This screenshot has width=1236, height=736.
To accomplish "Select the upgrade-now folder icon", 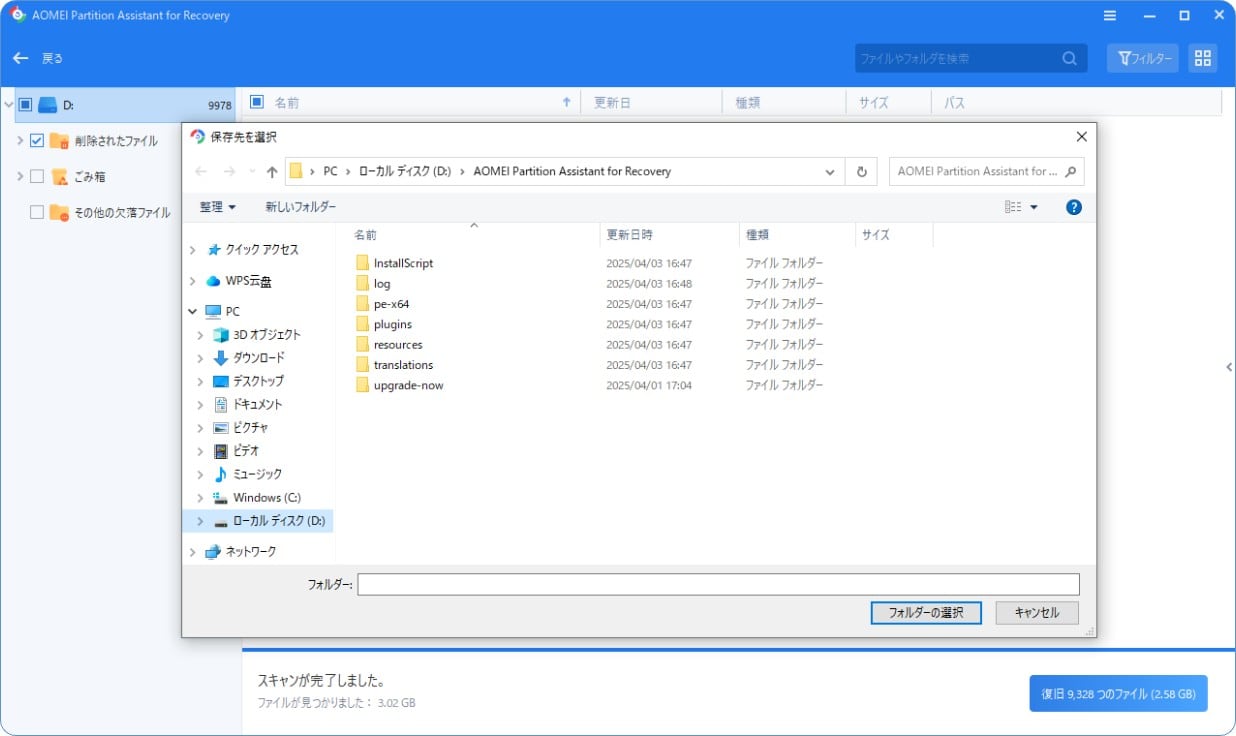I will (x=363, y=385).
